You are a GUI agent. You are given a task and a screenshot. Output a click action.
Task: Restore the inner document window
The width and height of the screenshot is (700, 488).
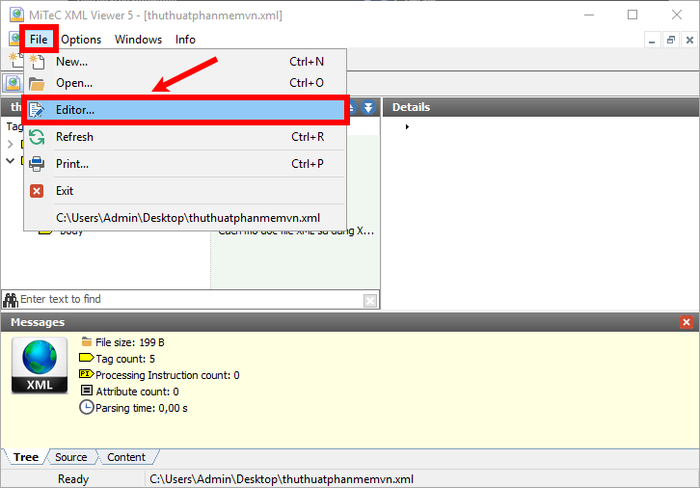(671, 40)
